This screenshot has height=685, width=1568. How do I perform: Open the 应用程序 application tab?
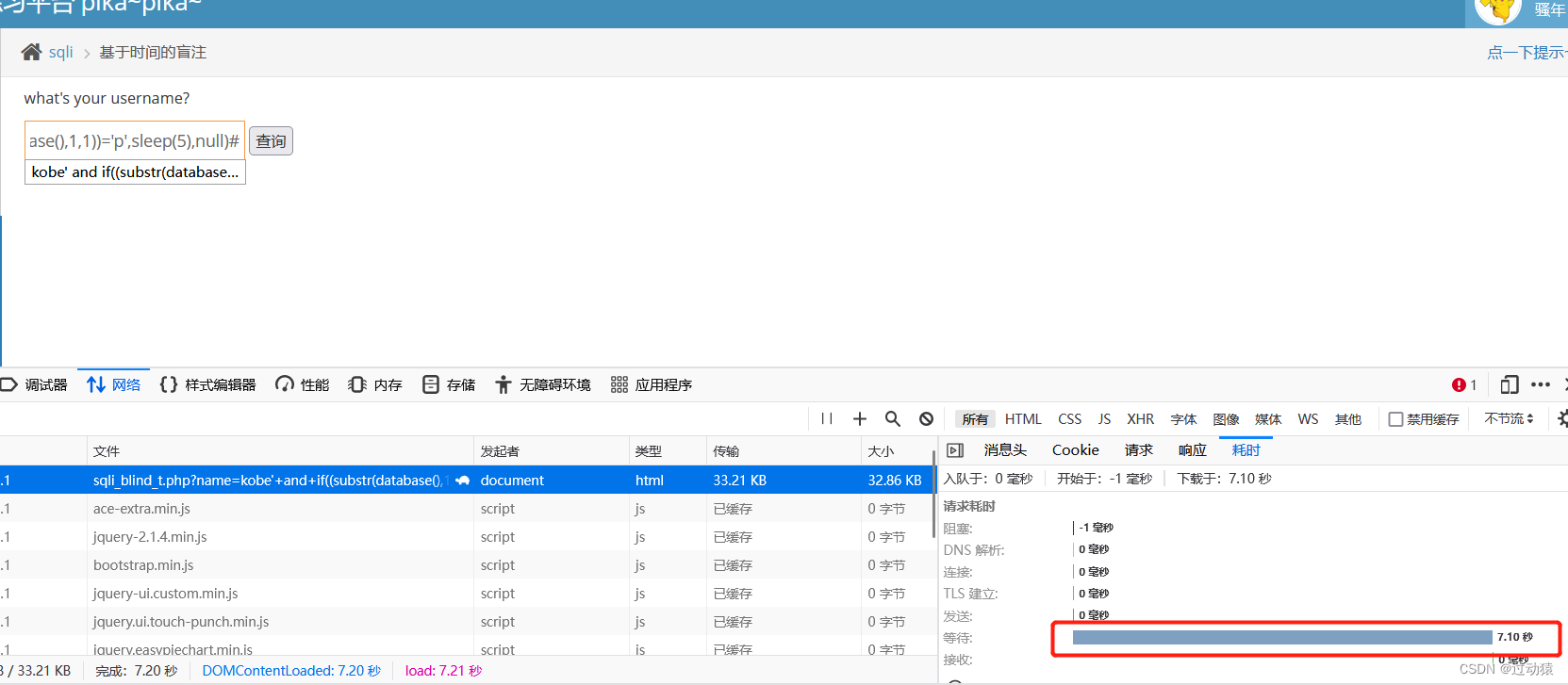coord(652,384)
